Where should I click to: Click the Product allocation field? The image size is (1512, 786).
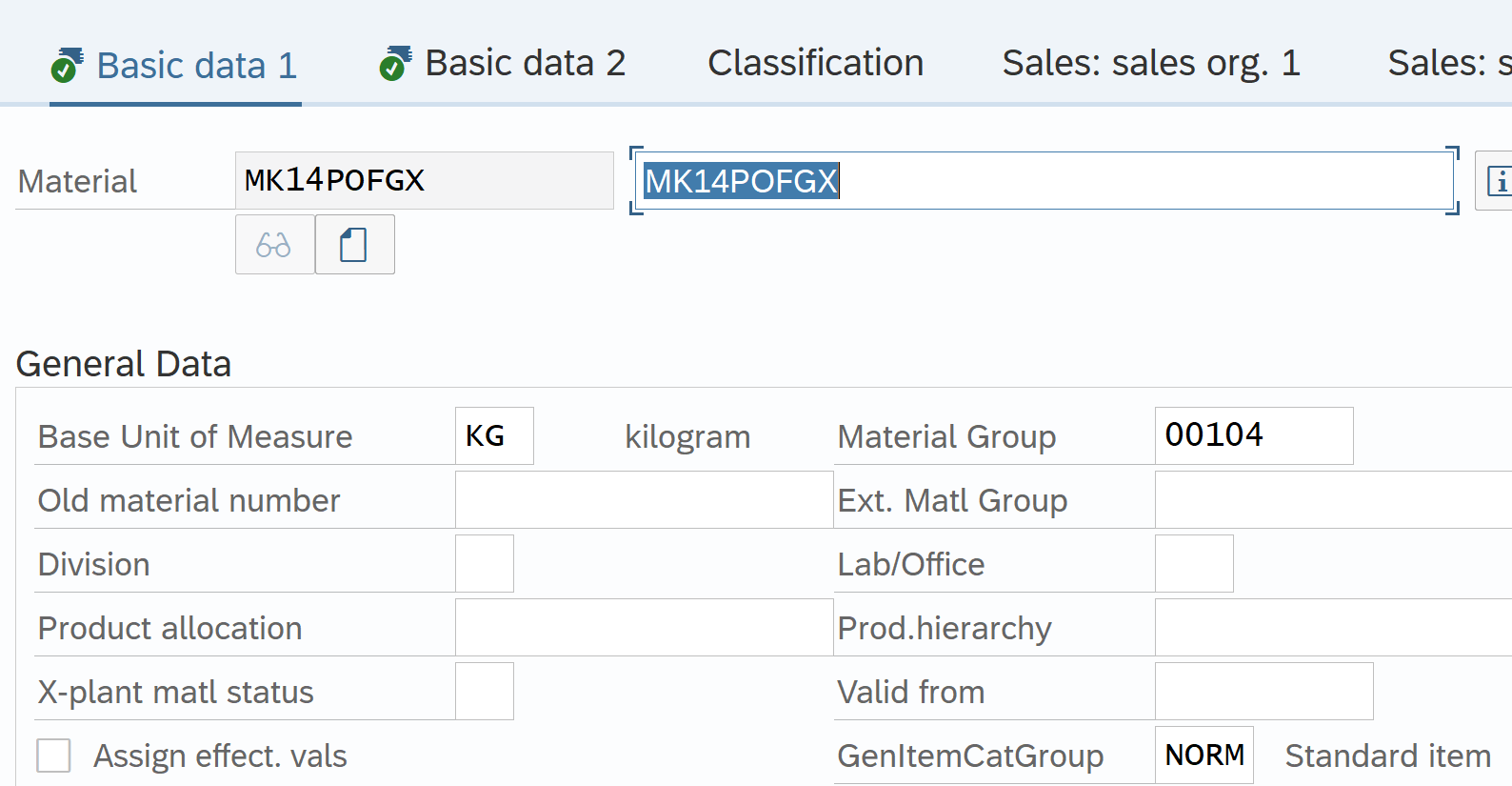click(x=644, y=628)
